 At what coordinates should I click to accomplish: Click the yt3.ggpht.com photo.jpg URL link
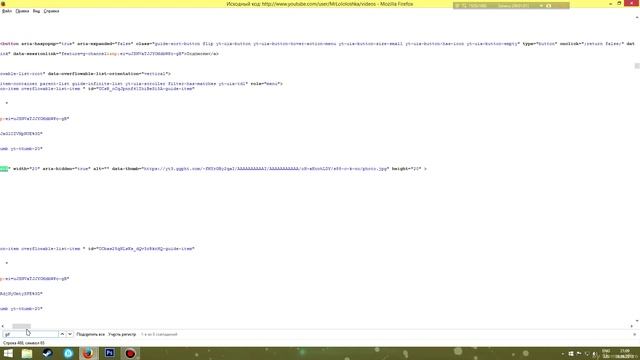pos(265,169)
